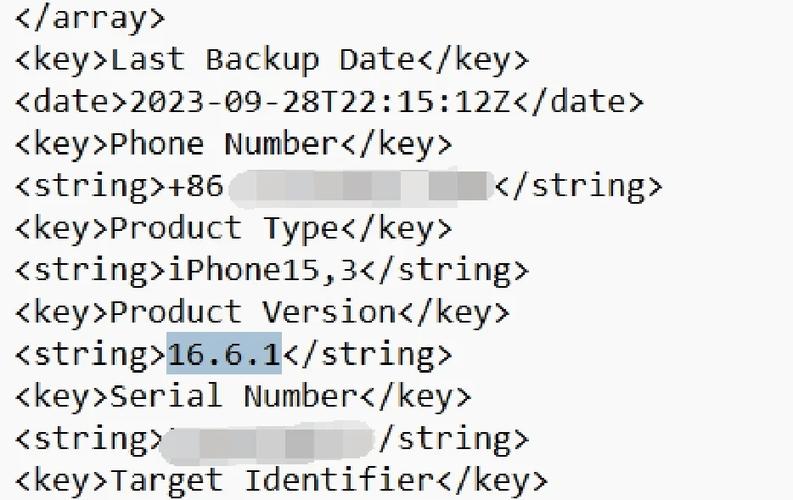The height and width of the screenshot is (500, 793).
Task: Click closing string tag after phone number
Action: tap(579, 186)
